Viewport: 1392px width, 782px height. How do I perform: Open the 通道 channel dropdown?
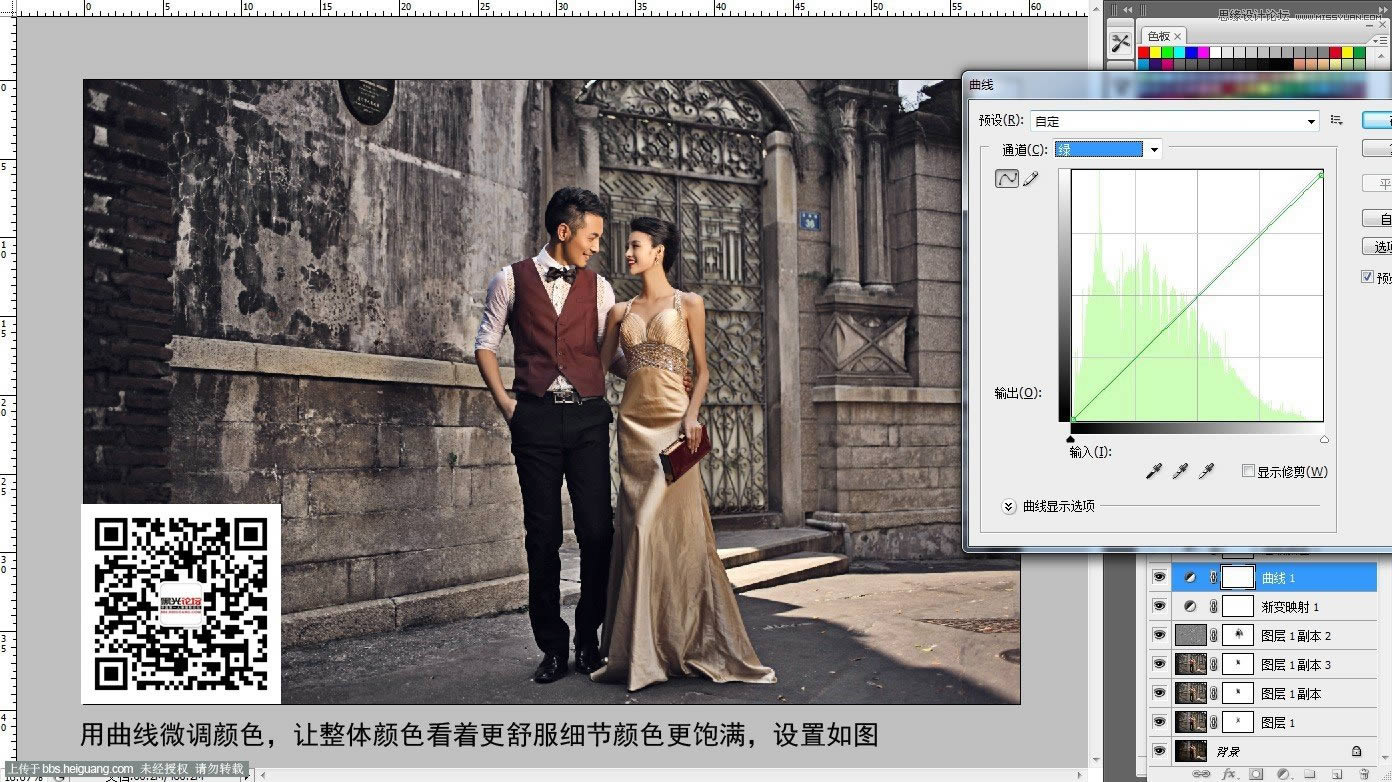pyautogui.click(x=1108, y=150)
